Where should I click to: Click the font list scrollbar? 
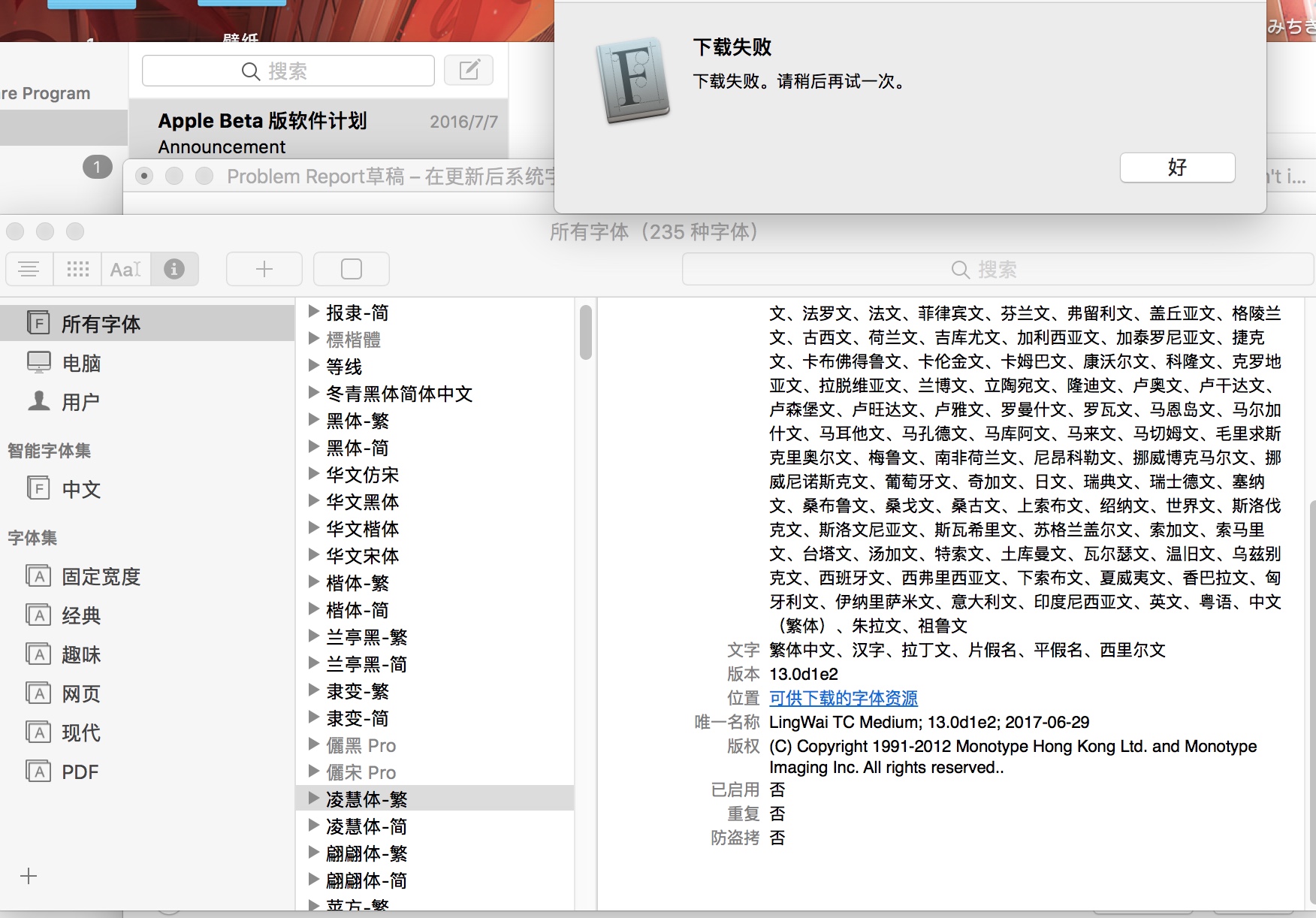tap(586, 333)
